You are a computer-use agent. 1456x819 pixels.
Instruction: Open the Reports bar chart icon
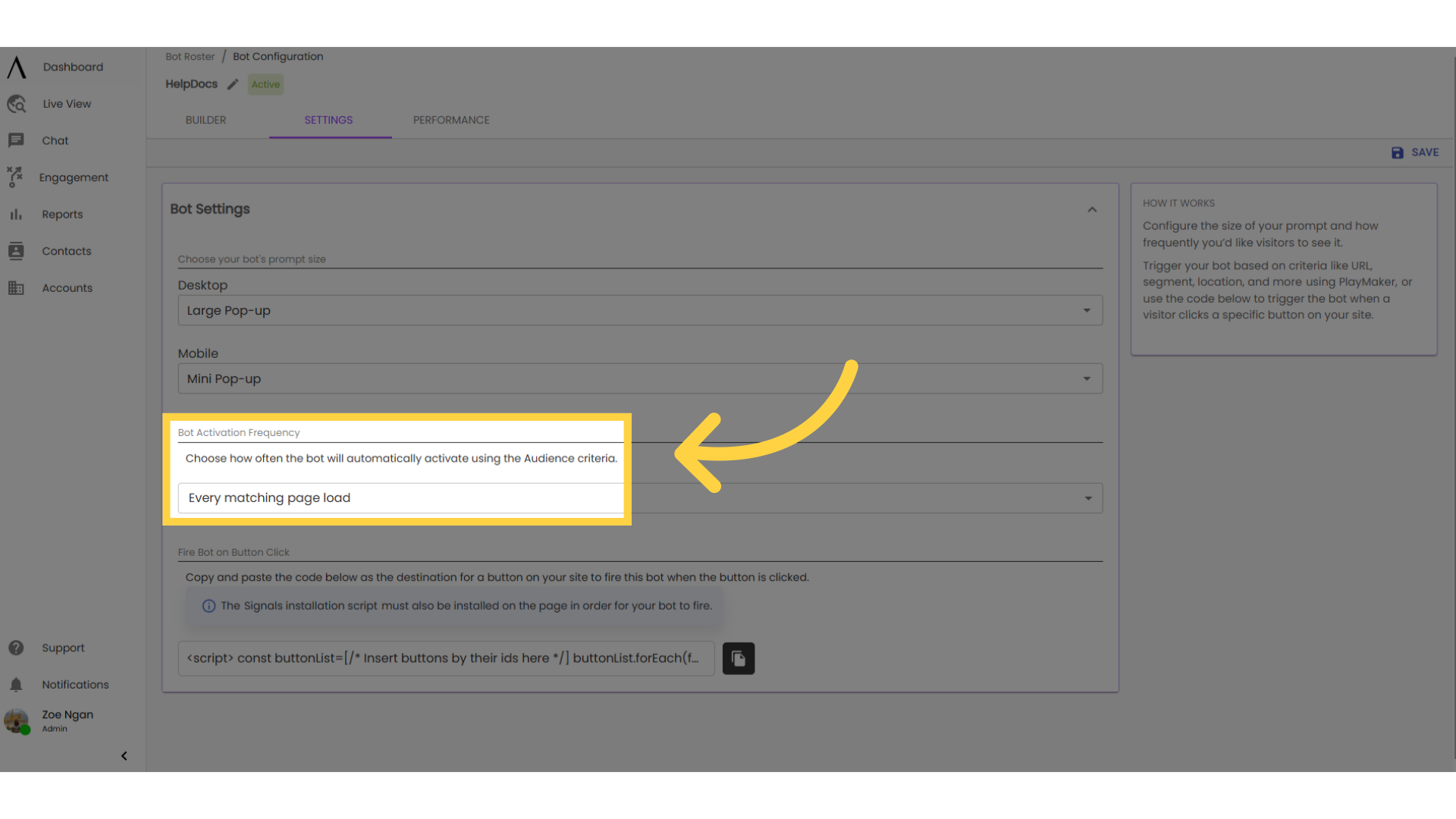pos(16,215)
